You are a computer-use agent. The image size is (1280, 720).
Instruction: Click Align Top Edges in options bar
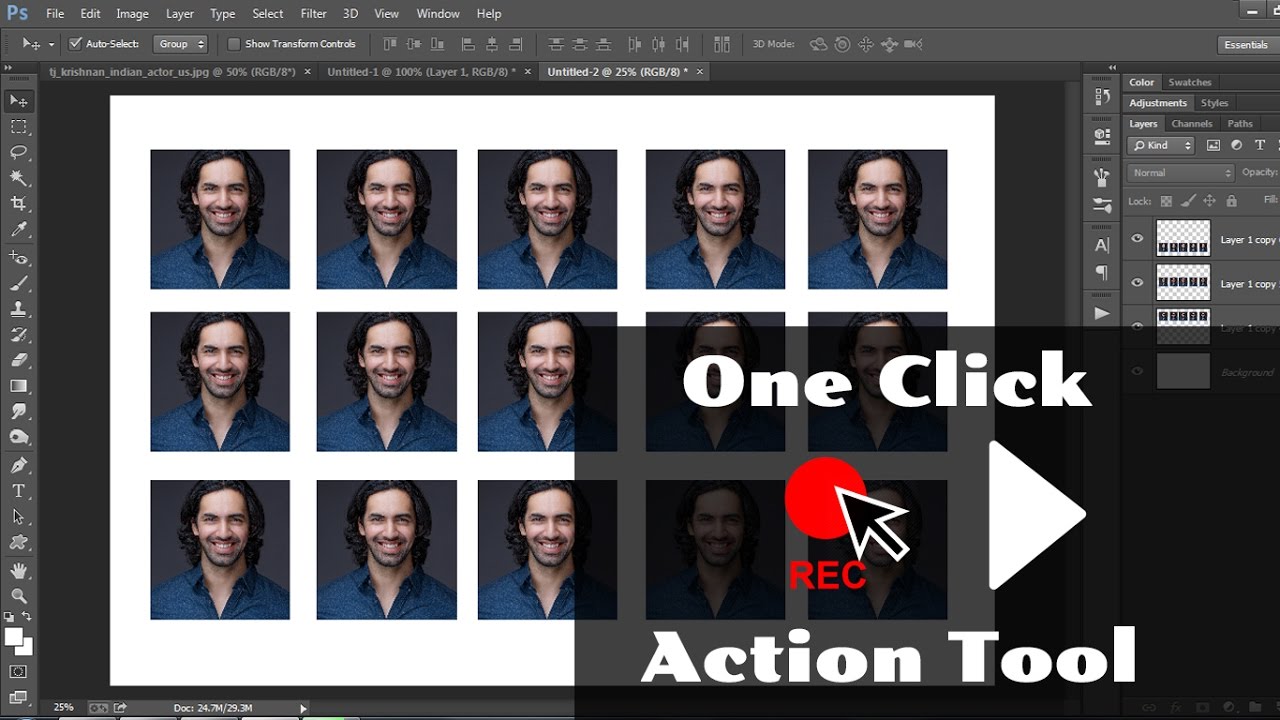390,44
